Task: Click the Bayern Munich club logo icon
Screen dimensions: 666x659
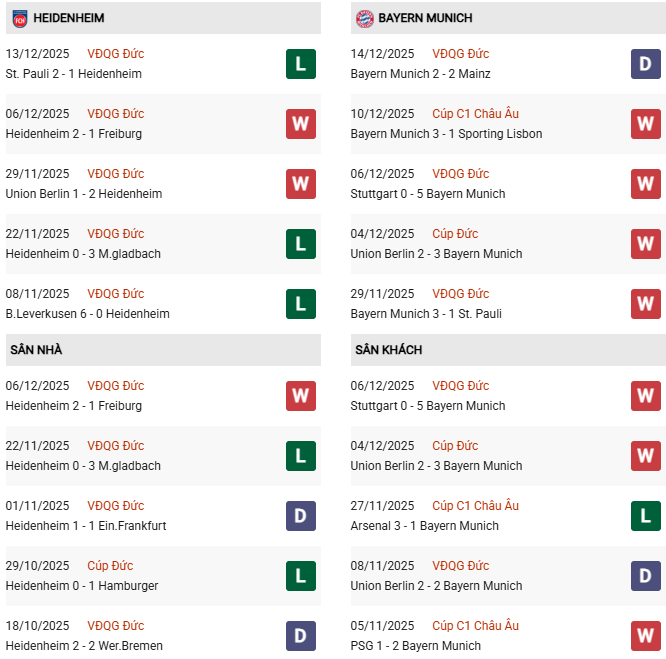Action: point(365,18)
